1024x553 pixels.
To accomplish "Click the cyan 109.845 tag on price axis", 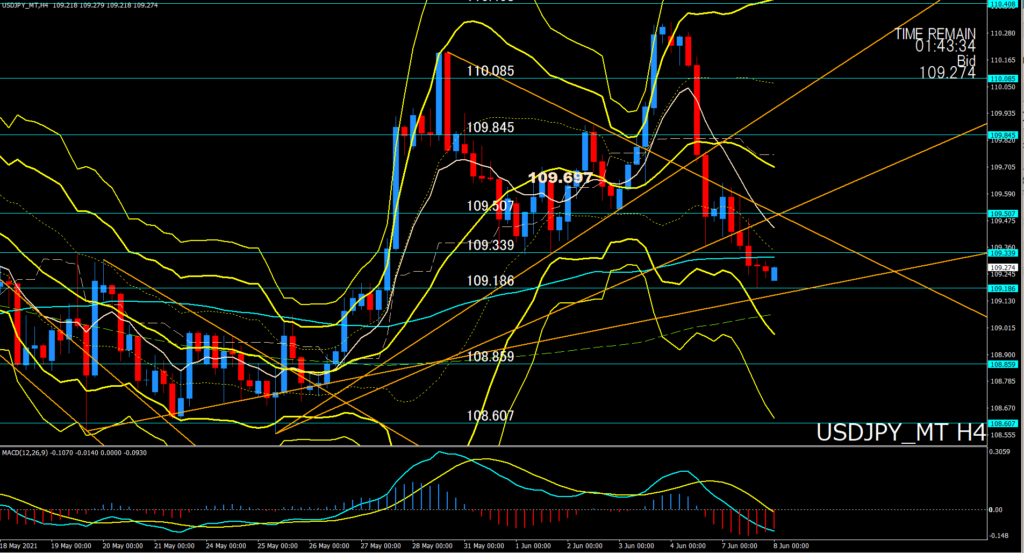I will 1002,135.
